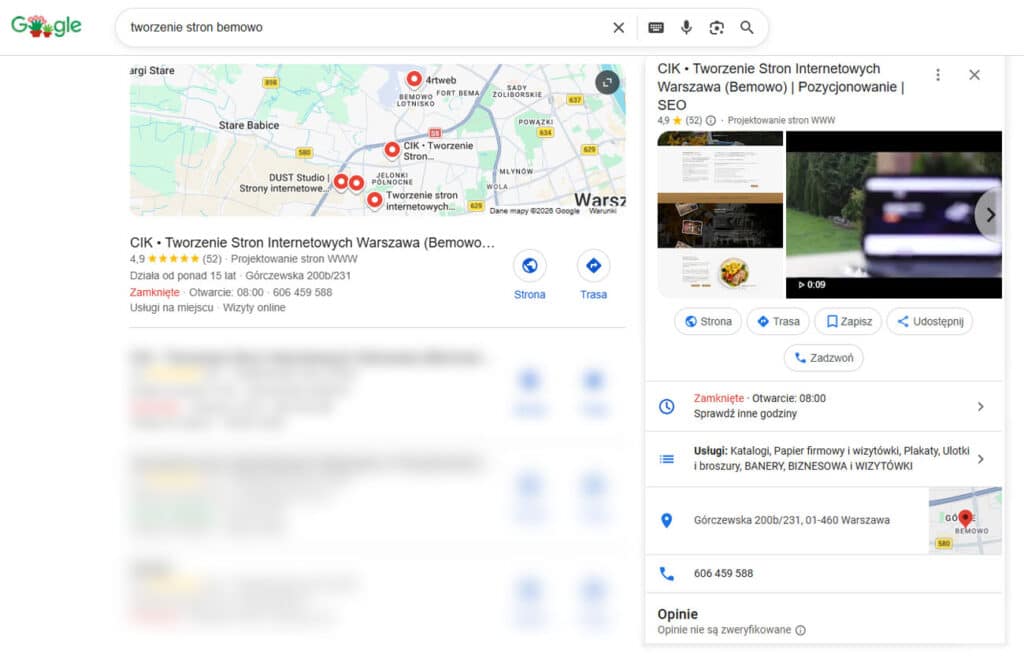Click the info icon next to (52) rating
Viewport: 1024px width, 662px height.
(x=711, y=120)
